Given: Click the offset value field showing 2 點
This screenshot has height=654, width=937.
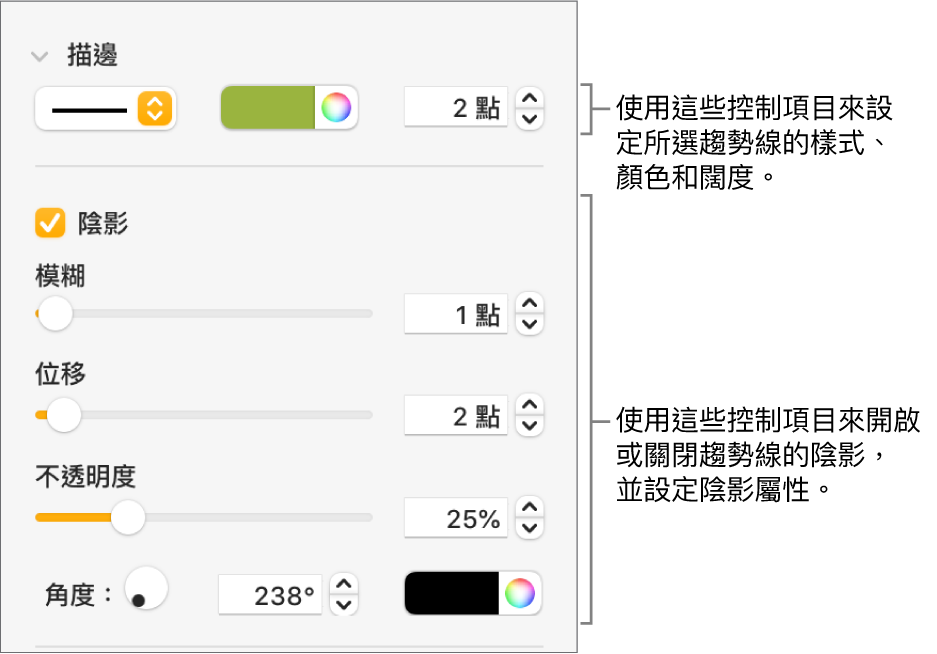Looking at the screenshot, I should coord(456,416).
